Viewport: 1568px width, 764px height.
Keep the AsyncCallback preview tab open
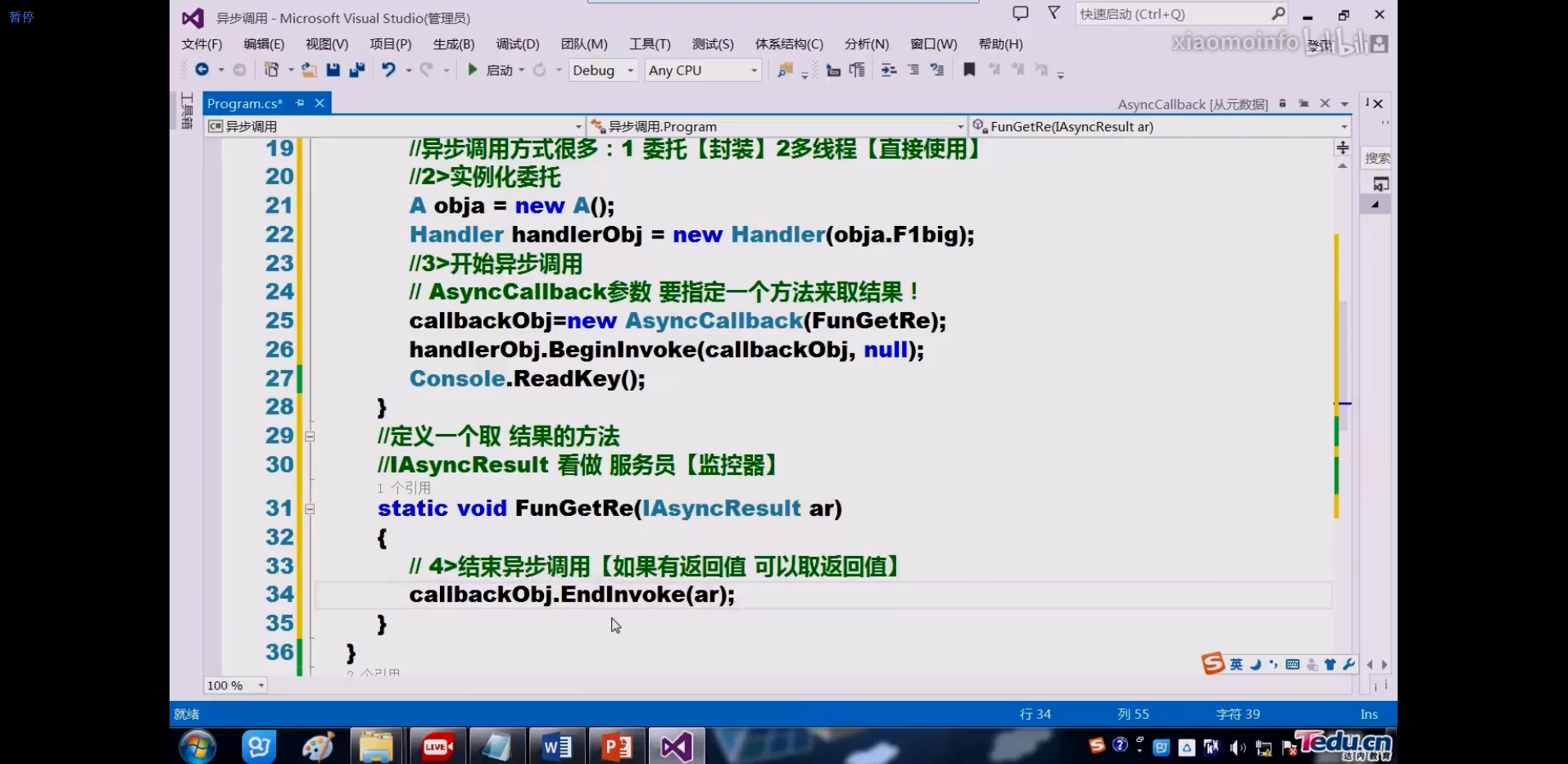[1303, 103]
